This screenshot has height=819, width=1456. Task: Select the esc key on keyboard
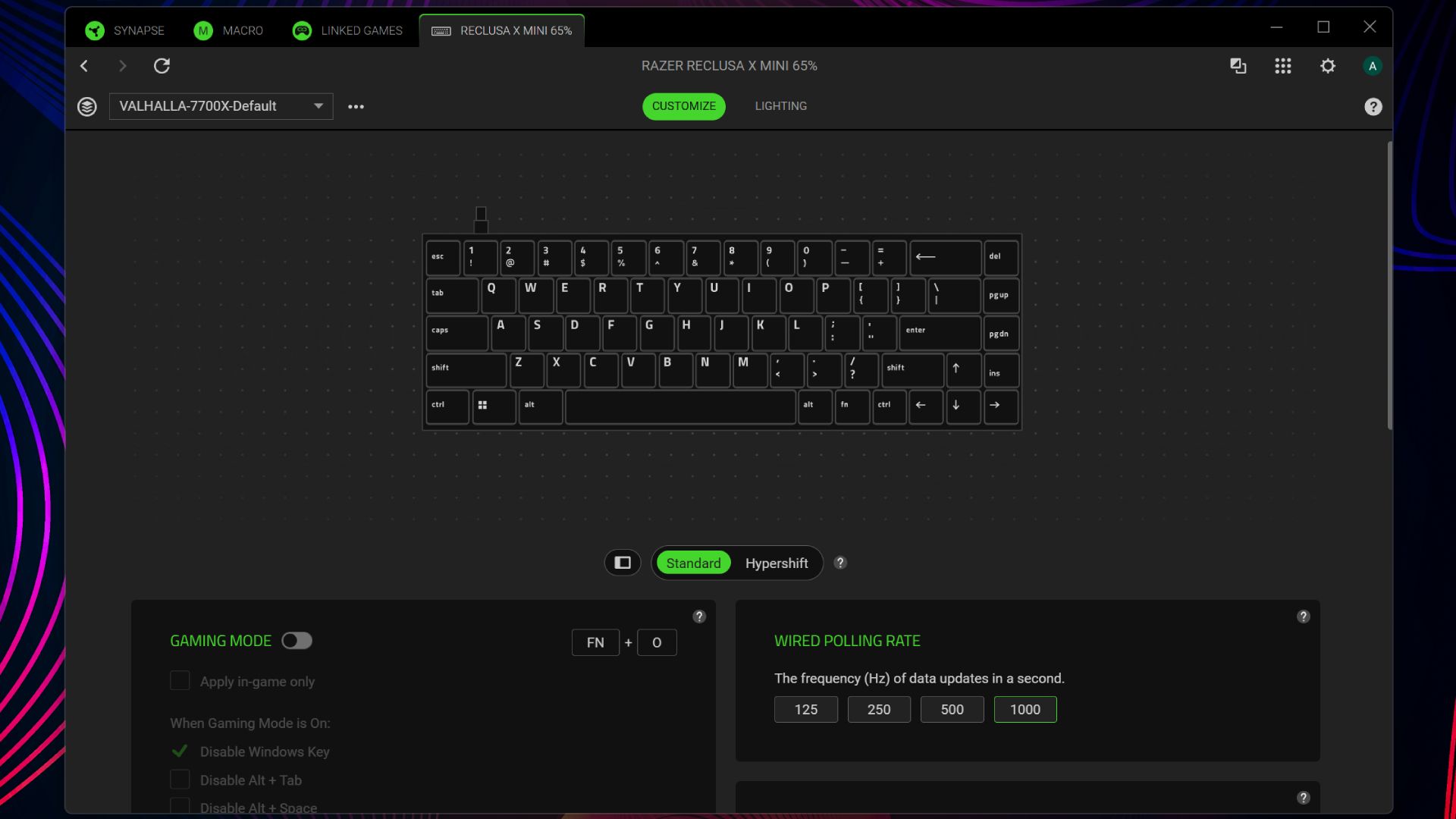point(443,258)
